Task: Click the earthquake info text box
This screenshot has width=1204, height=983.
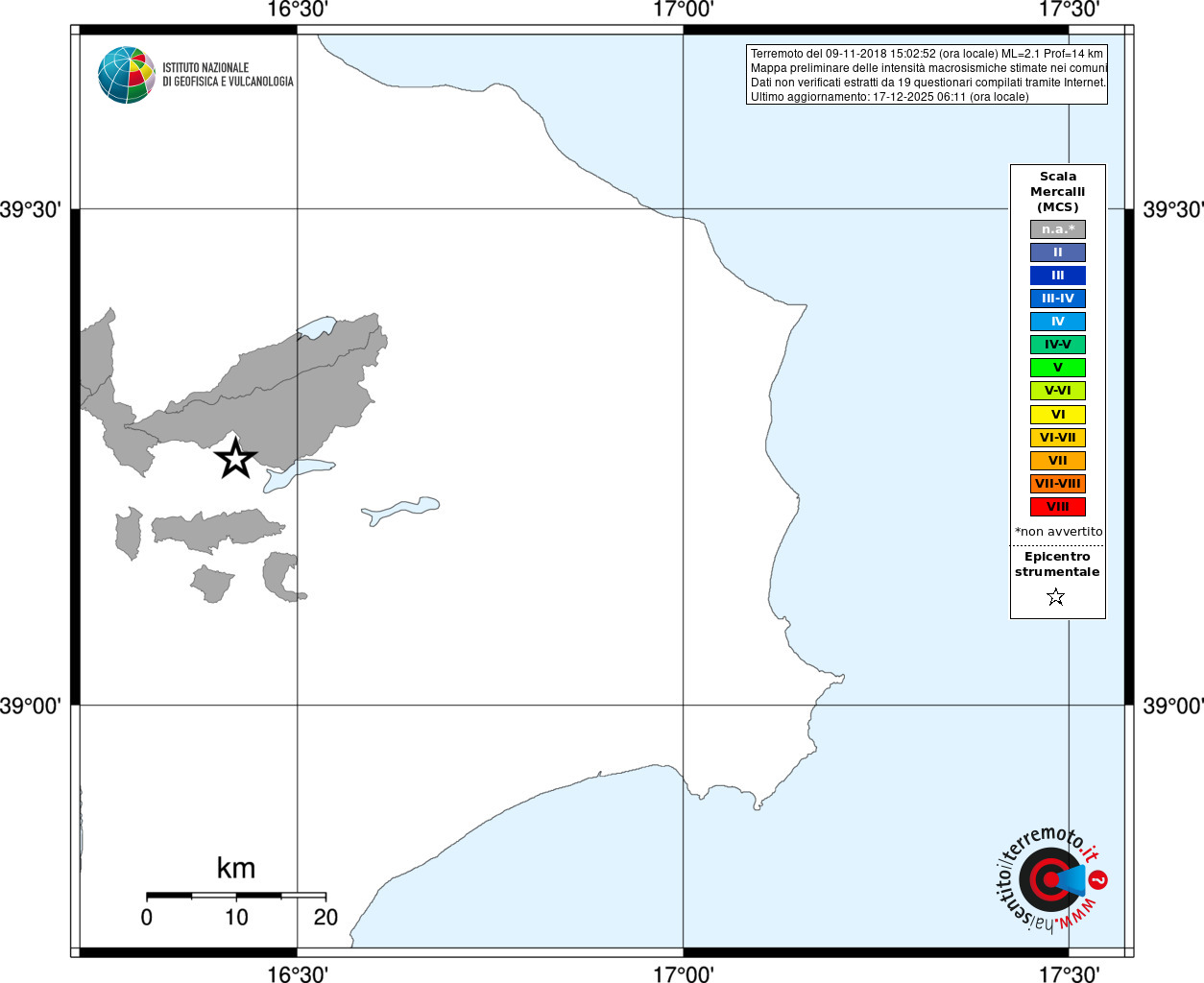Action: pos(927,75)
